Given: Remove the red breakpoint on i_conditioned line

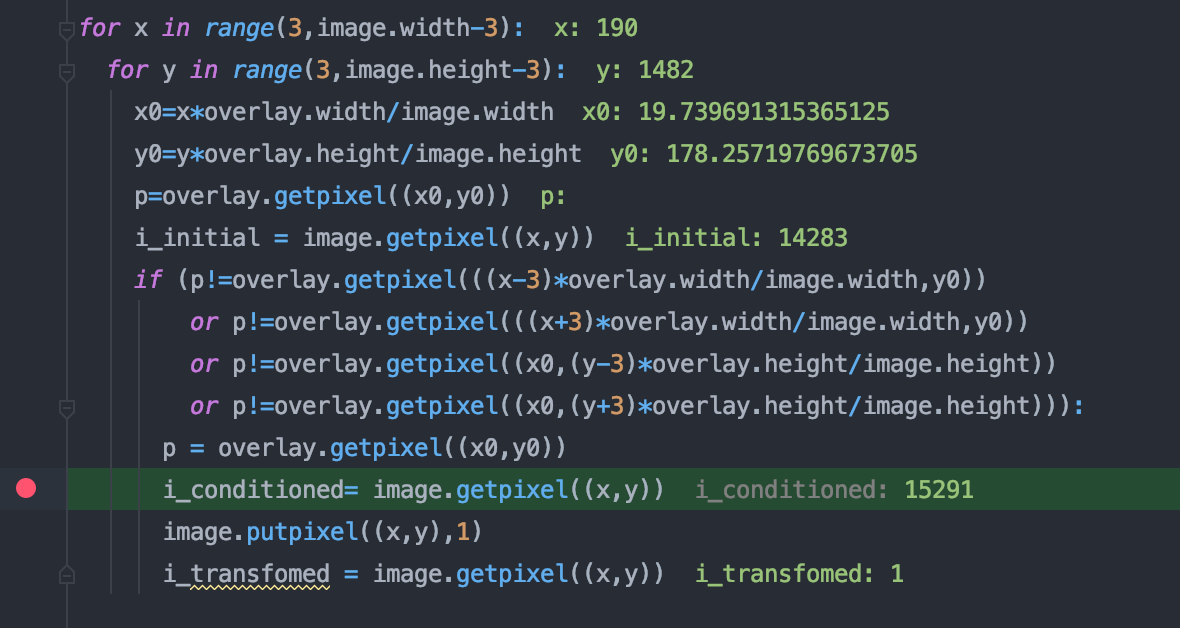Looking at the screenshot, I should [x=26, y=489].
